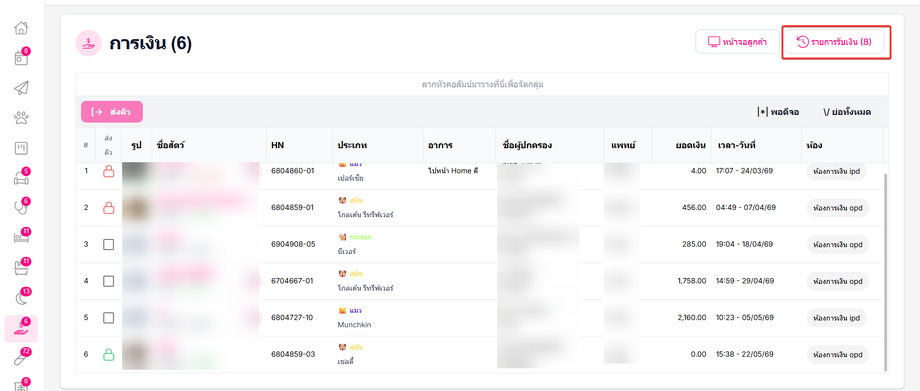Open the home icon in the sidebar
The width and height of the screenshot is (920, 391).
click(21, 28)
